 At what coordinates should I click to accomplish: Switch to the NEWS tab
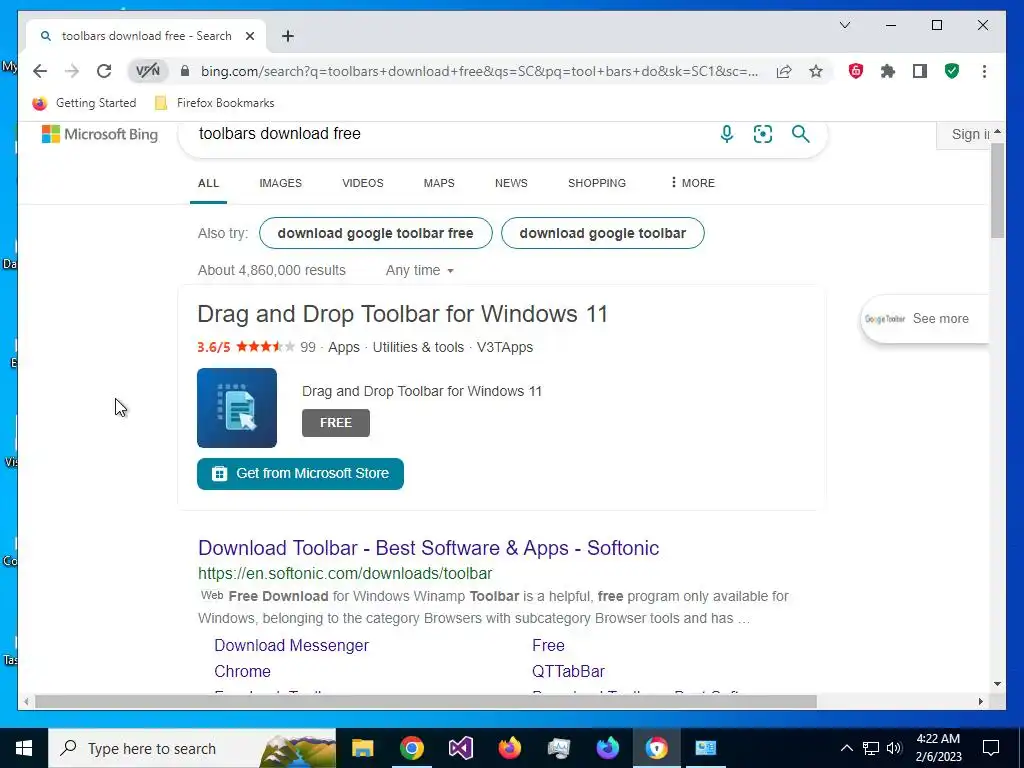pos(511,183)
